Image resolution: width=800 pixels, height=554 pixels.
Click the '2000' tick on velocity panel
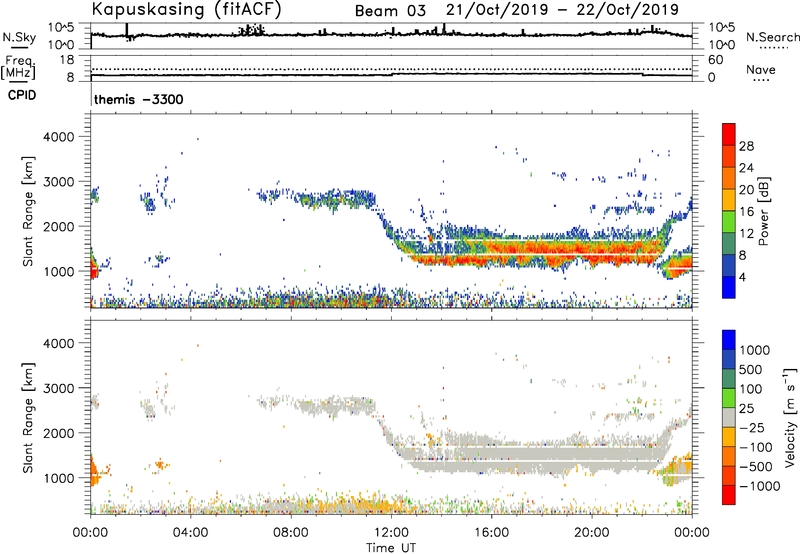pos(58,433)
